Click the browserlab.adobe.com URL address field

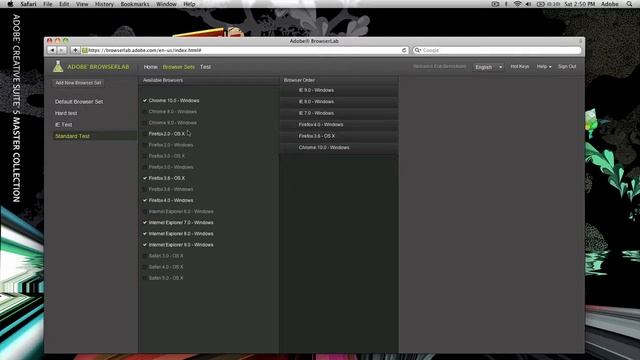point(245,50)
